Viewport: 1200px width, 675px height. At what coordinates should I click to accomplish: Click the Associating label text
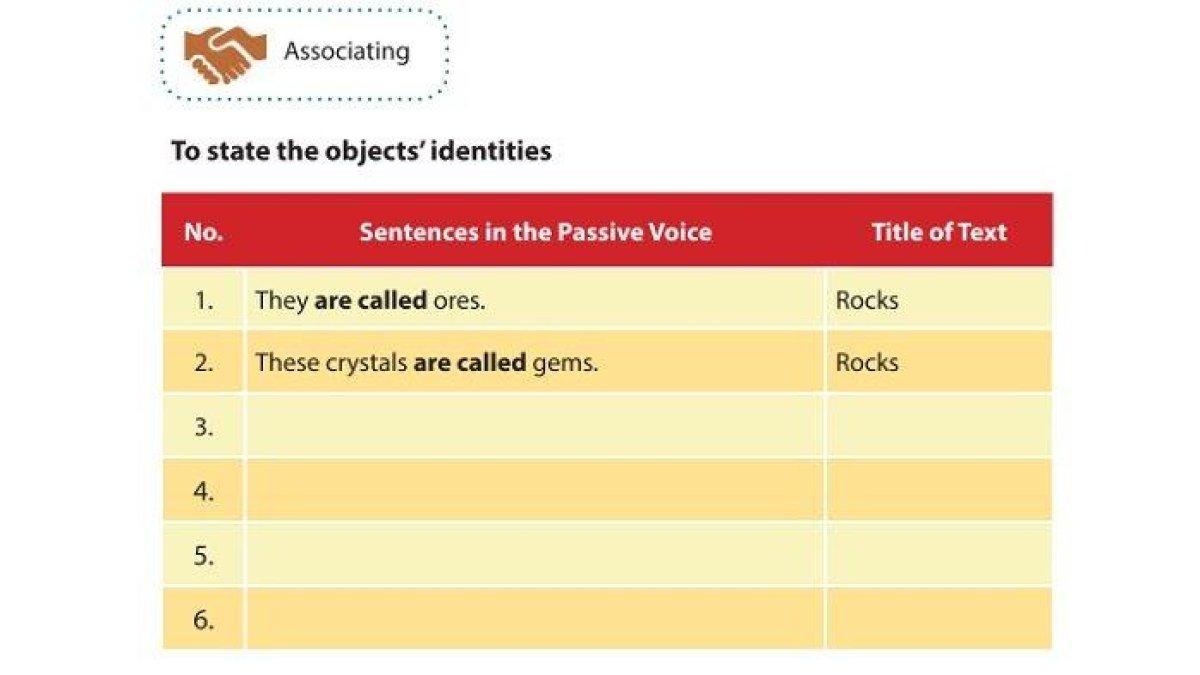[x=346, y=52]
